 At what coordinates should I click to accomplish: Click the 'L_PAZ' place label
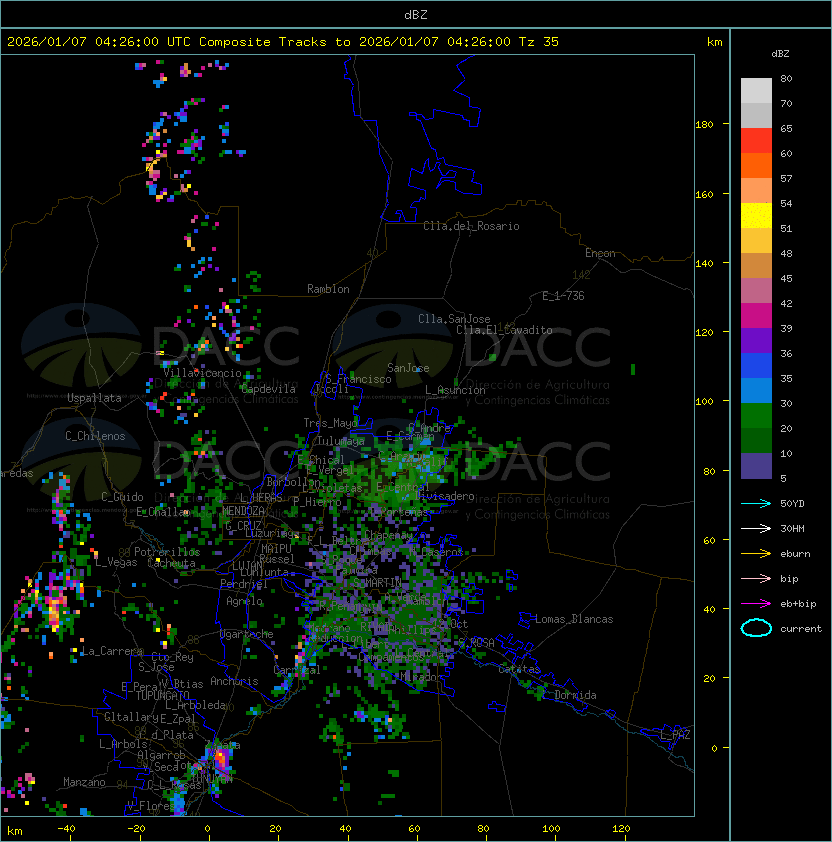click(675, 735)
